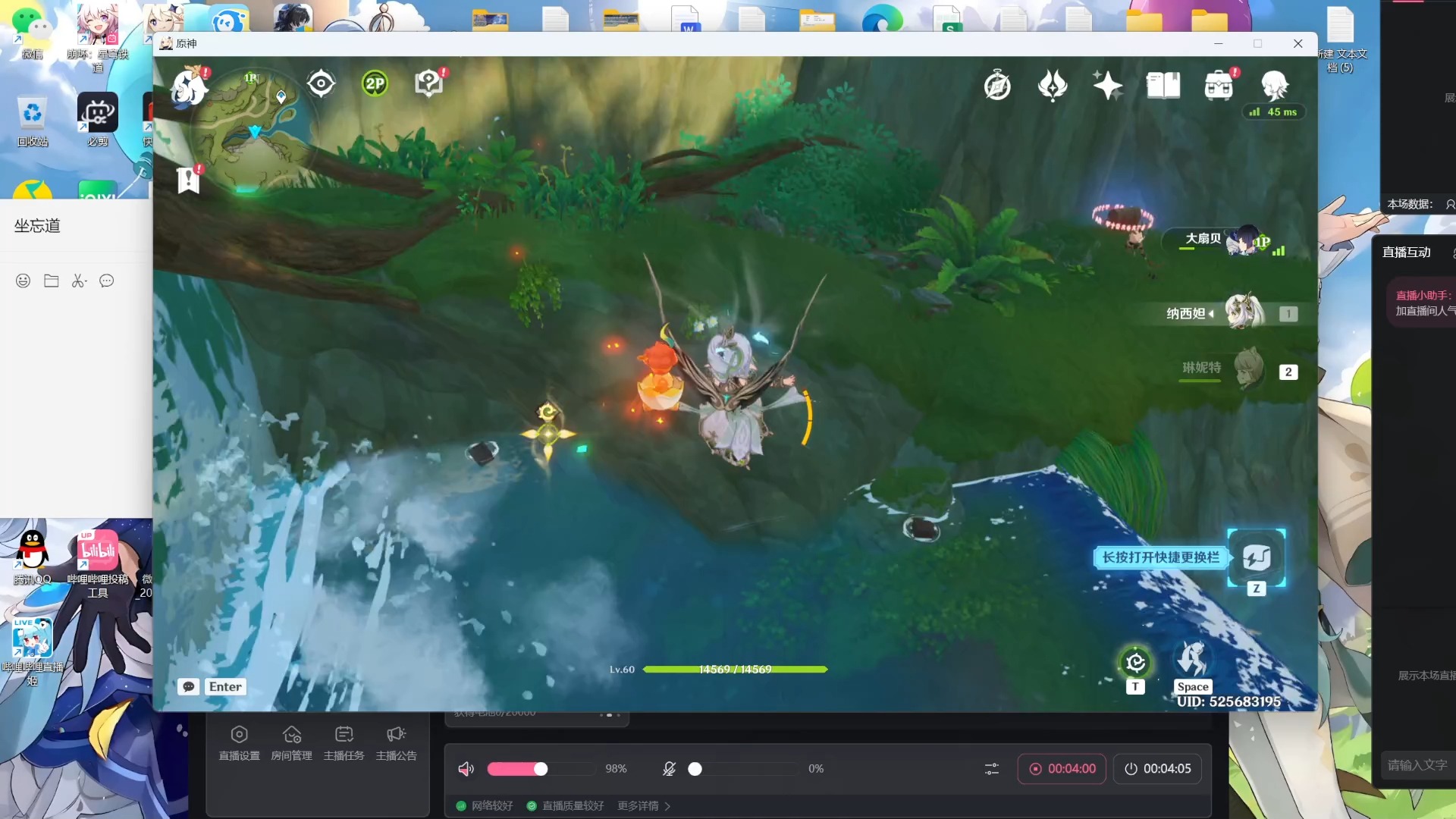This screenshot has height=819, width=1456.
Task: Open the quest guide icon with alert
Action: click(430, 83)
